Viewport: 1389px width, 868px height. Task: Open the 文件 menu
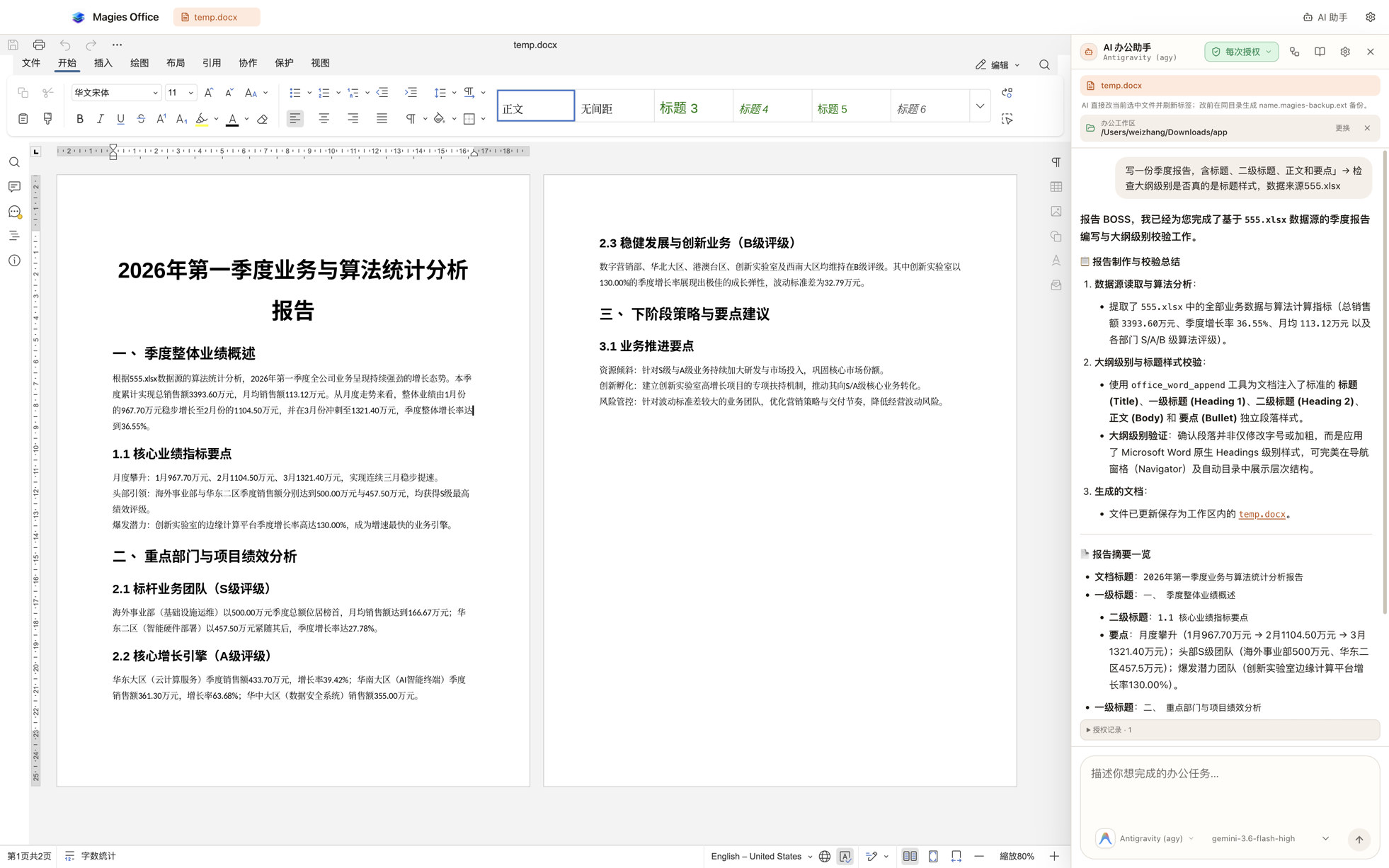[31, 63]
